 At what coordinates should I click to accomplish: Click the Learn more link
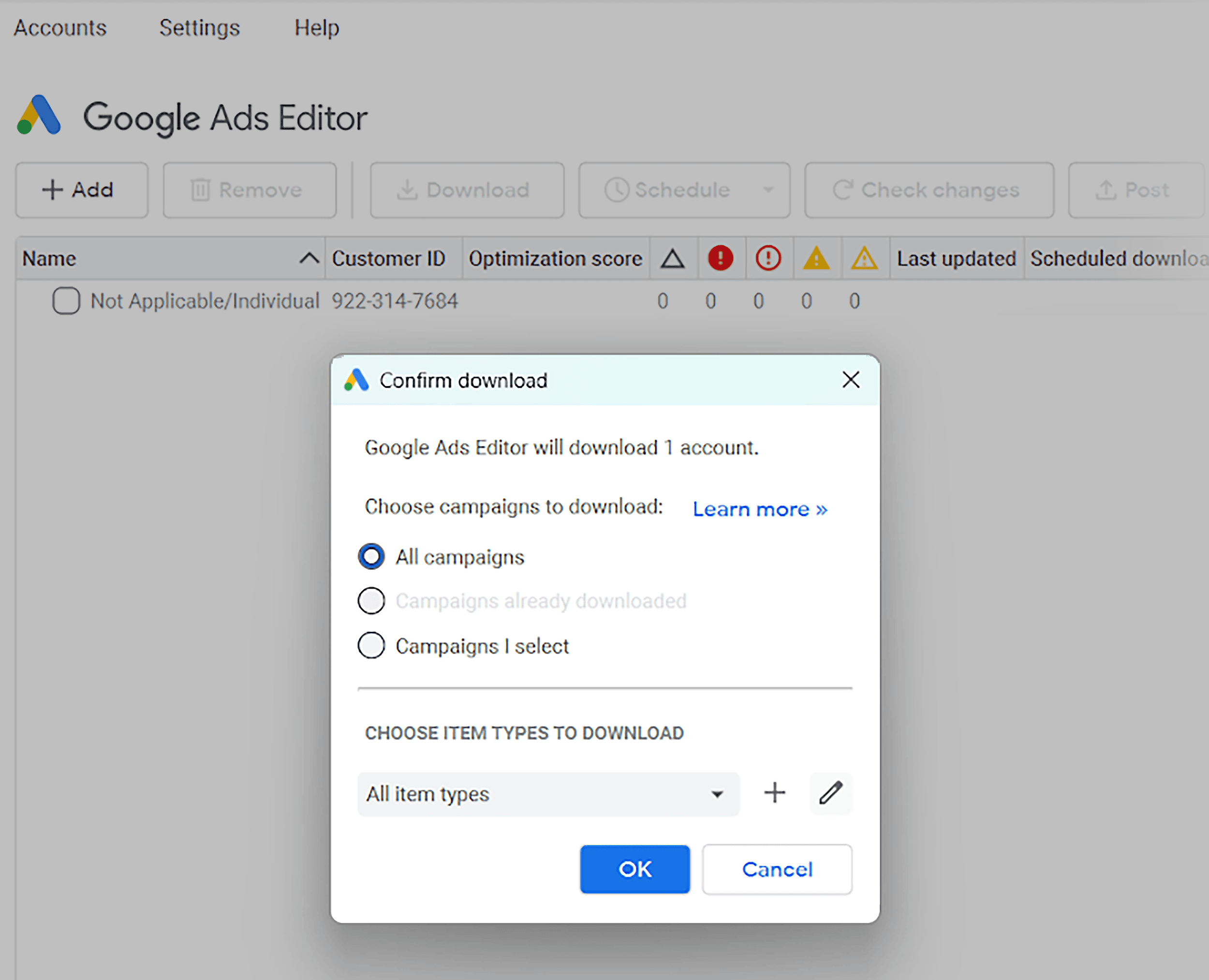click(x=759, y=509)
